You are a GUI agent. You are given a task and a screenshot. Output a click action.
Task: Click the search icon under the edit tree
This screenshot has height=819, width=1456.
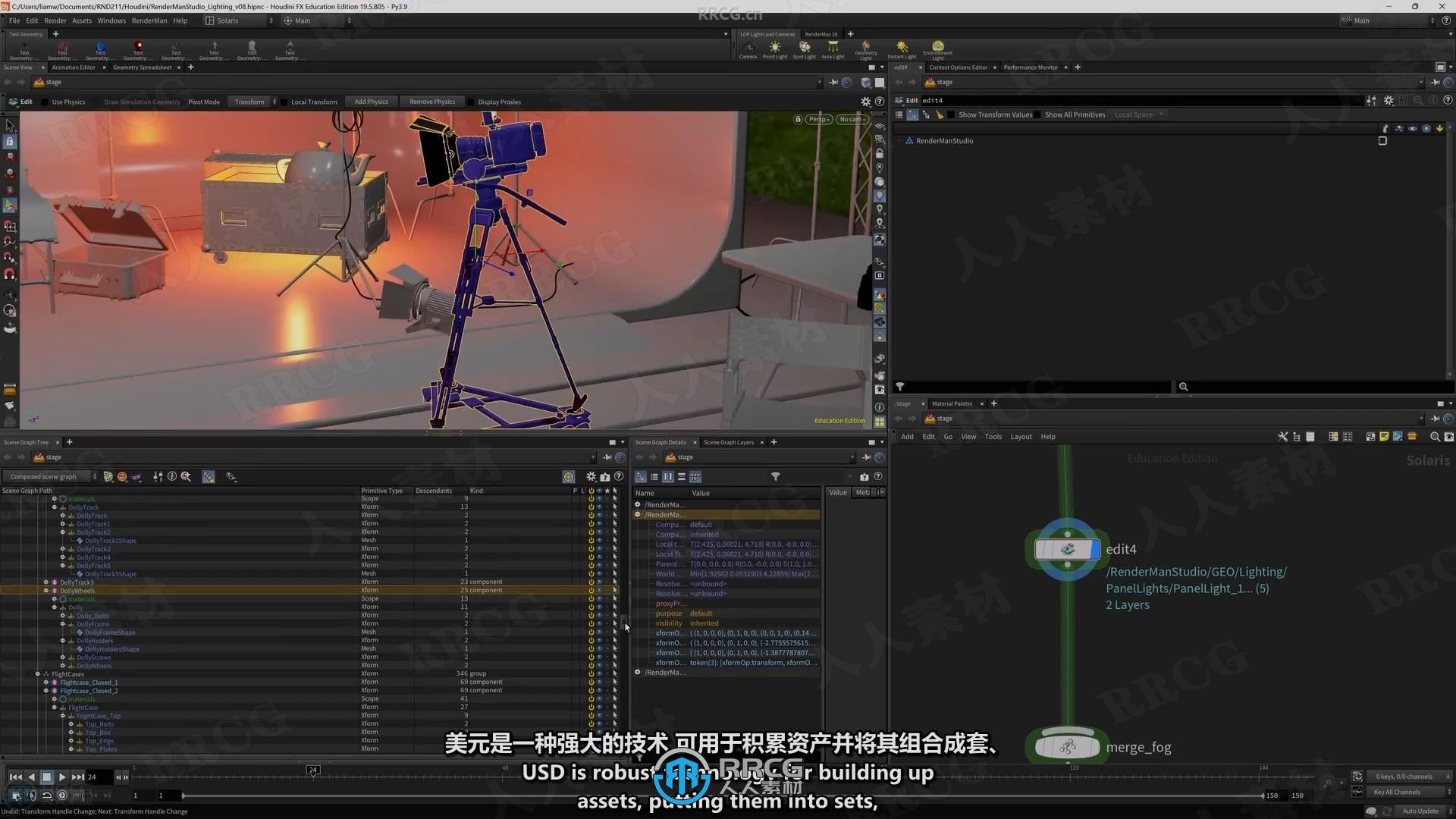pos(1183,387)
